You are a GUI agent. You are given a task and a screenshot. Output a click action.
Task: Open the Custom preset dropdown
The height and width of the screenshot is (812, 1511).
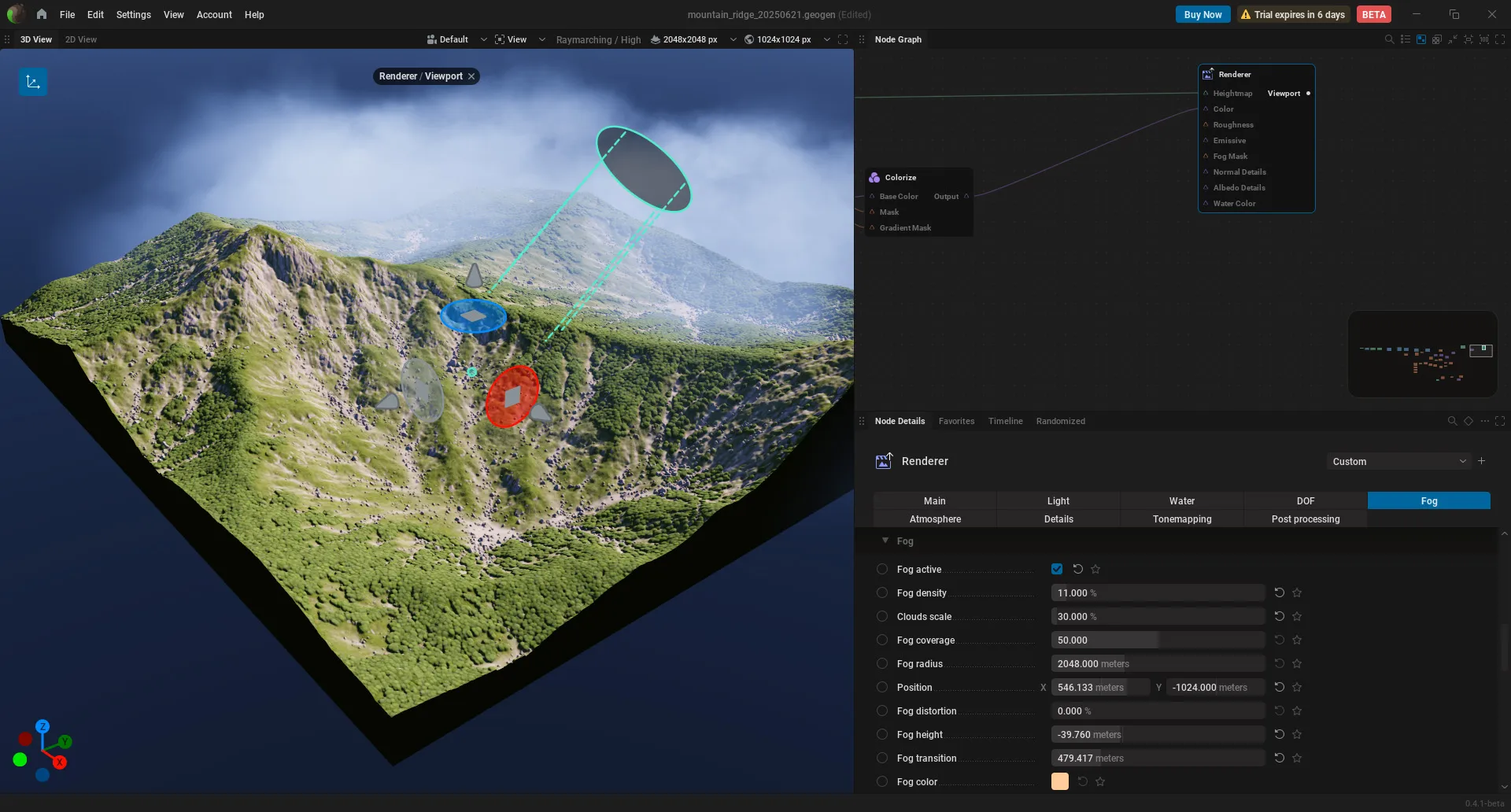(x=1398, y=461)
